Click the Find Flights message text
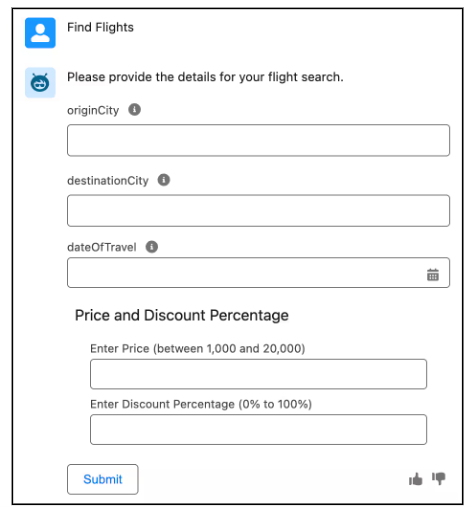 100,27
